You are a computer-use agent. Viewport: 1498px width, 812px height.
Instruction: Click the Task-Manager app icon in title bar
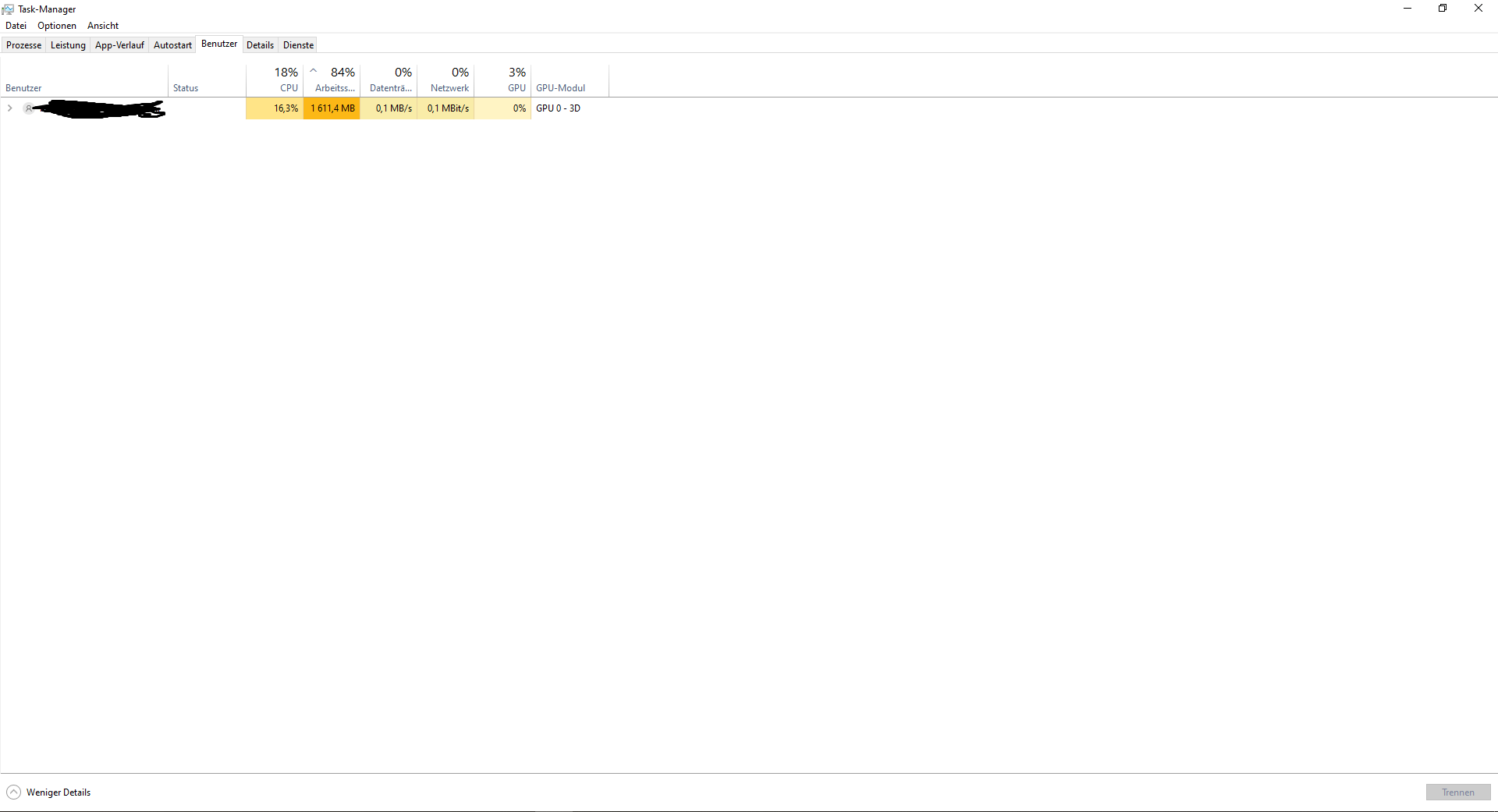pyautogui.click(x=8, y=9)
